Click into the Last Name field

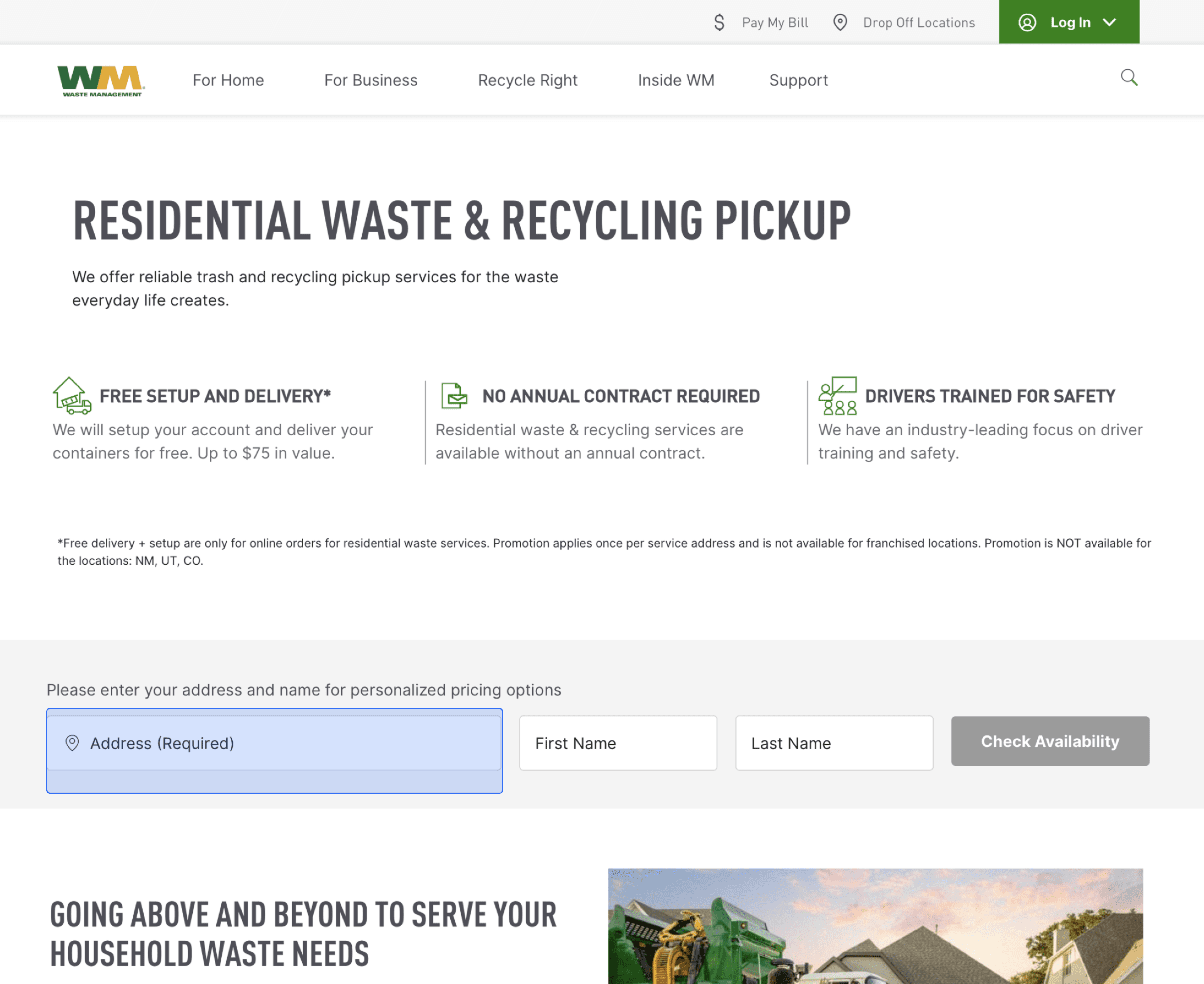click(834, 743)
